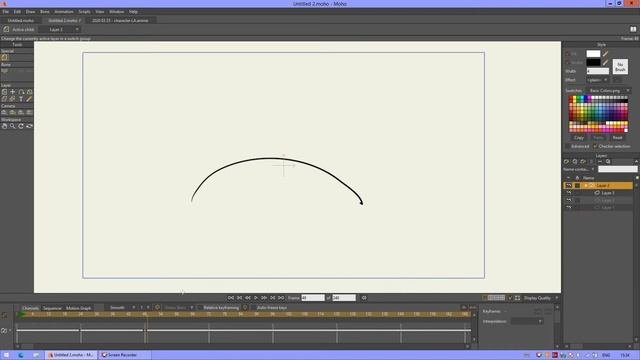
Task: Select the Orbit Workspace tool
Action: pyautogui.click(x=29, y=126)
